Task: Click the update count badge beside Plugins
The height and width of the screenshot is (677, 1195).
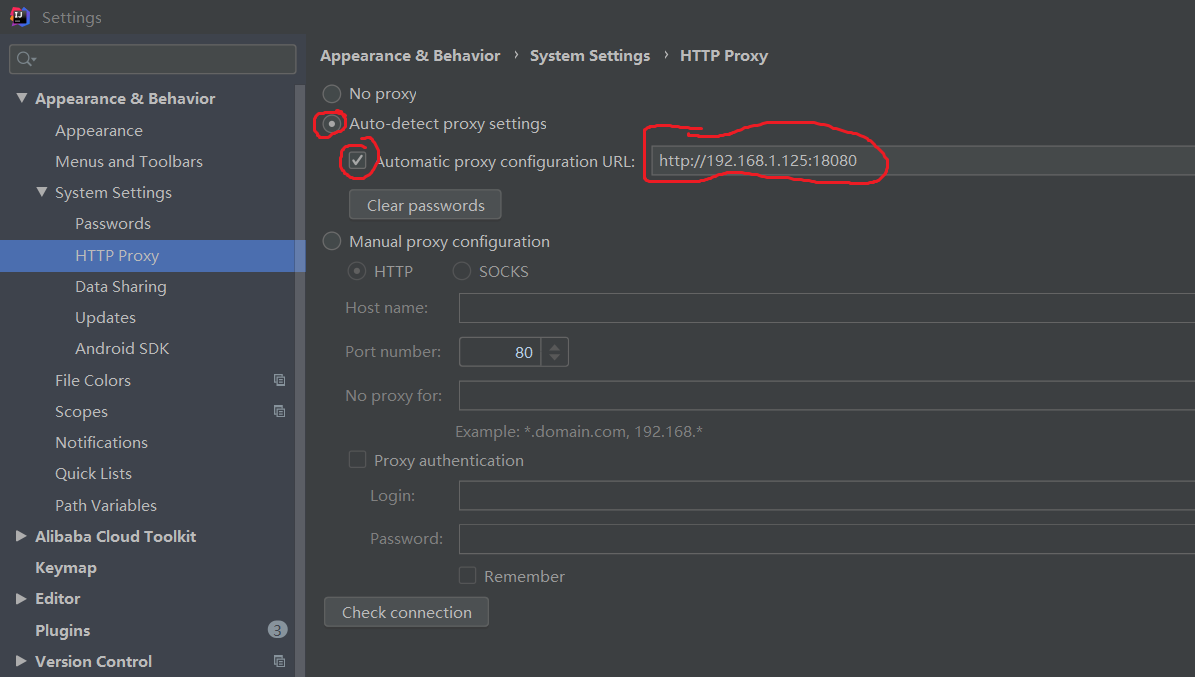Action: (x=280, y=630)
